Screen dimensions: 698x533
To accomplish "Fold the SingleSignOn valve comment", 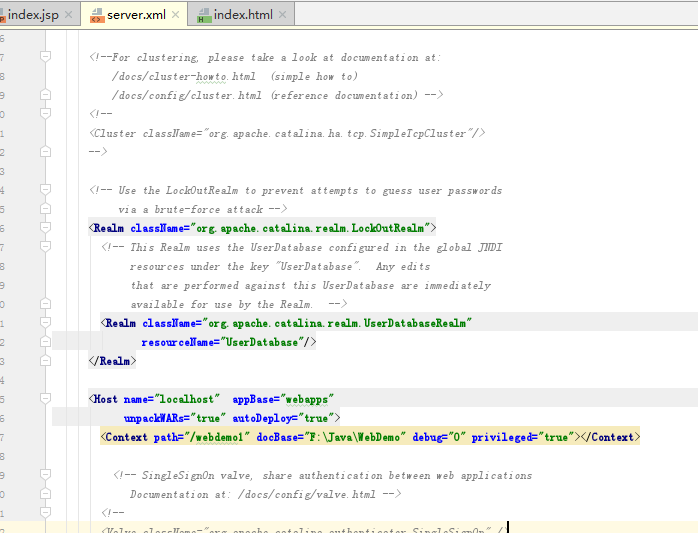I will pyautogui.click(x=45, y=475).
